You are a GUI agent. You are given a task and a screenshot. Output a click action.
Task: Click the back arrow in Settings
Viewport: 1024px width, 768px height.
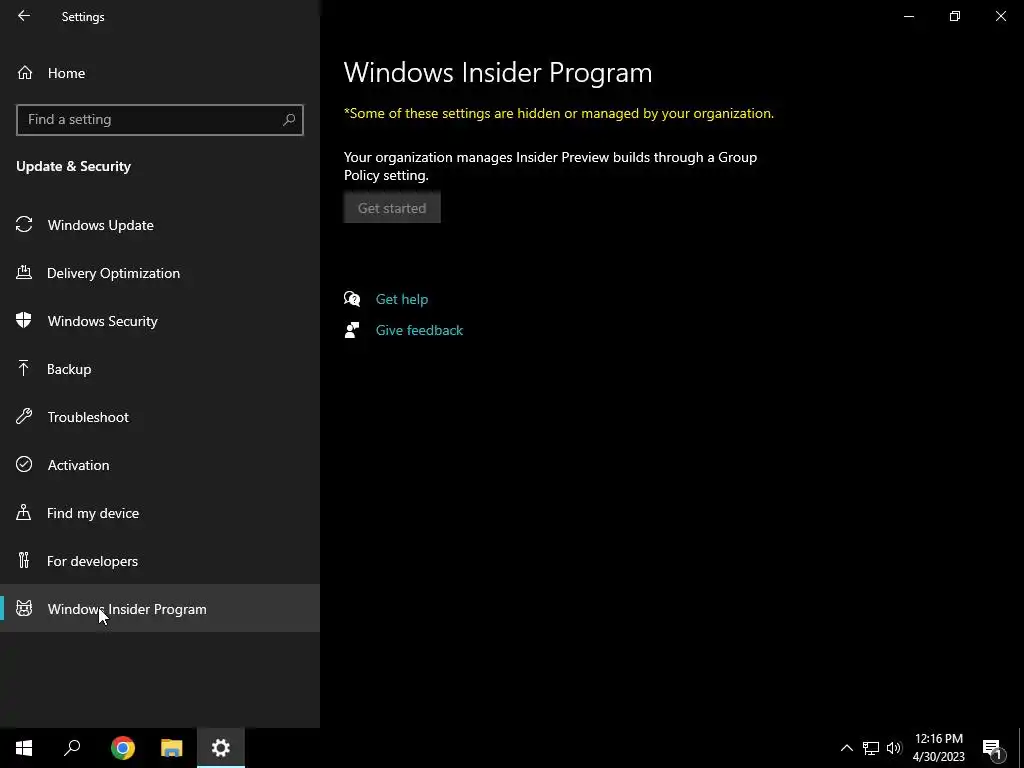[24, 16]
